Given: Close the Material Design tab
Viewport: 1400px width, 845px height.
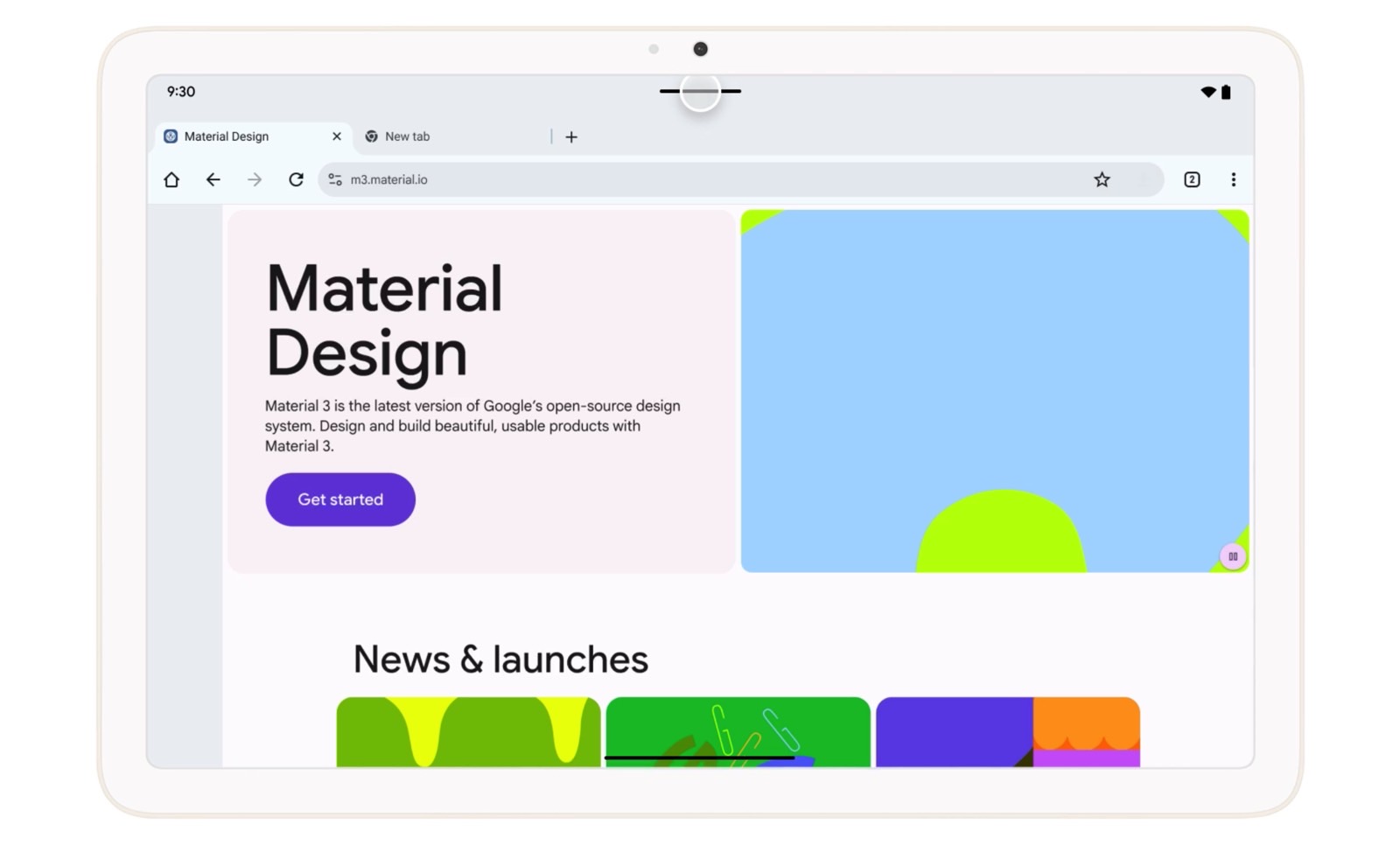Looking at the screenshot, I should pos(337,136).
